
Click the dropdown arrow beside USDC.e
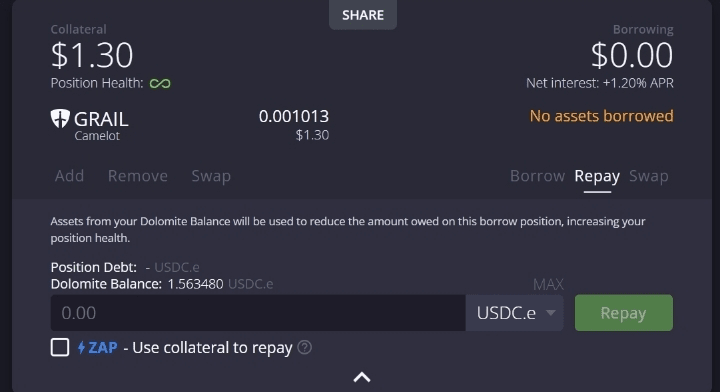pyautogui.click(x=551, y=313)
